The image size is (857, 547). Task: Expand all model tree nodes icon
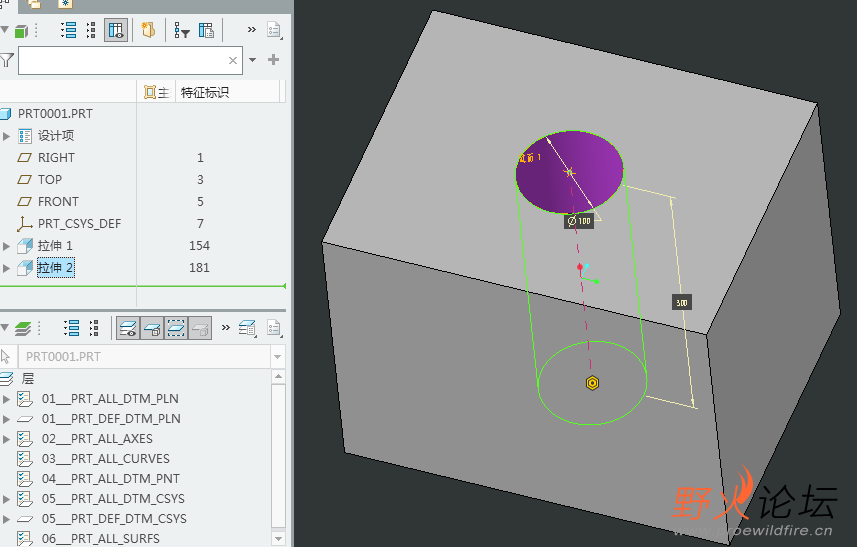pyautogui.click(x=68, y=30)
